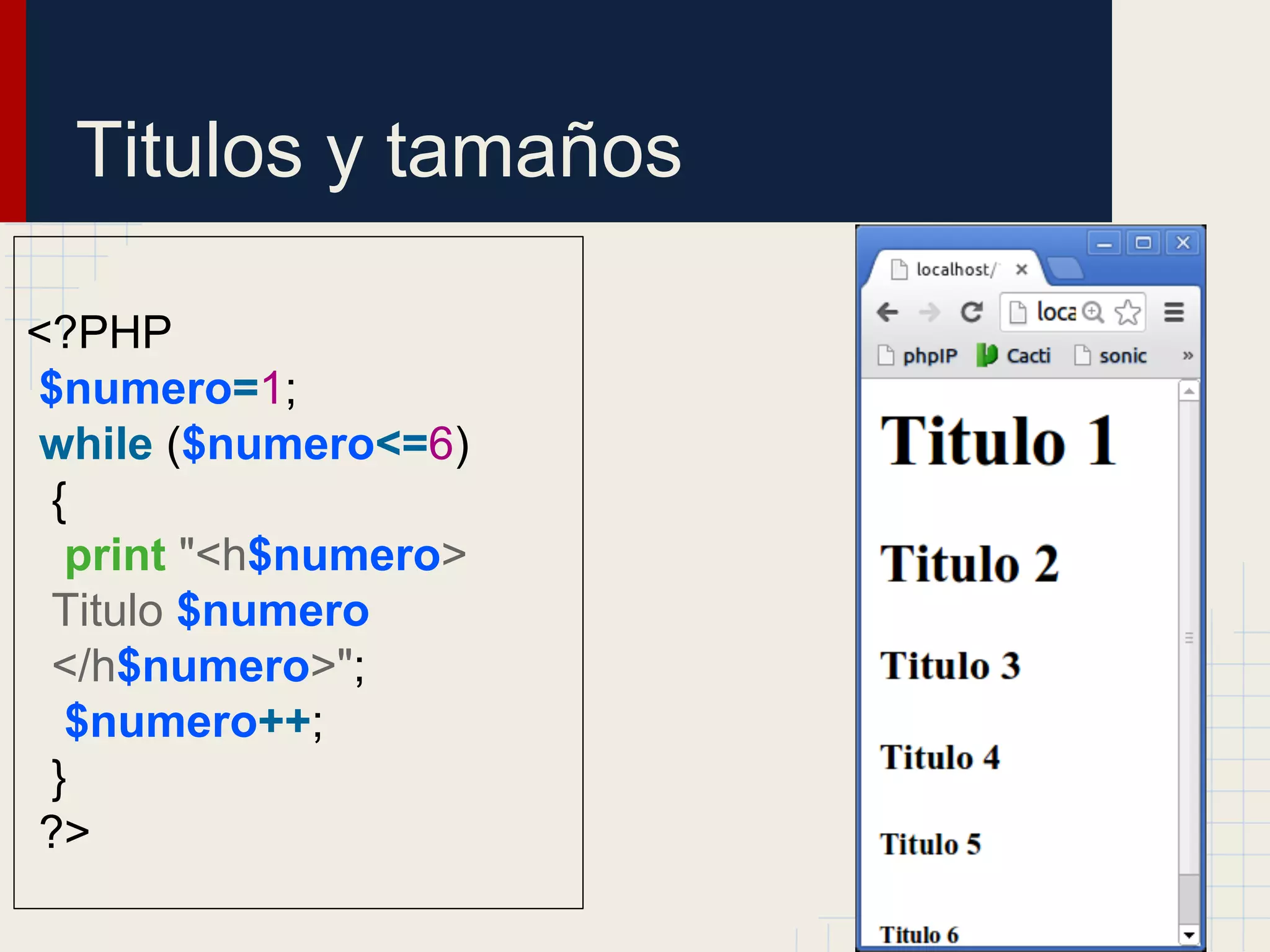
Task: Bookmark page with the star icon
Action: [1127, 312]
